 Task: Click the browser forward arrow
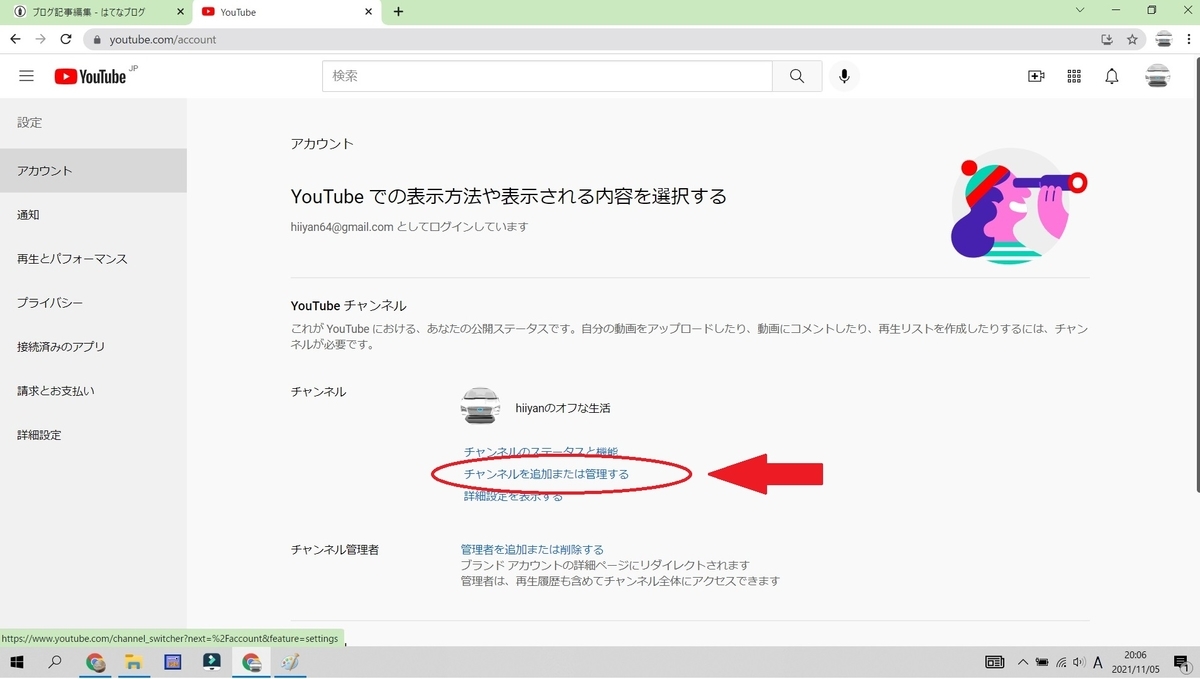click(x=40, y=39)
